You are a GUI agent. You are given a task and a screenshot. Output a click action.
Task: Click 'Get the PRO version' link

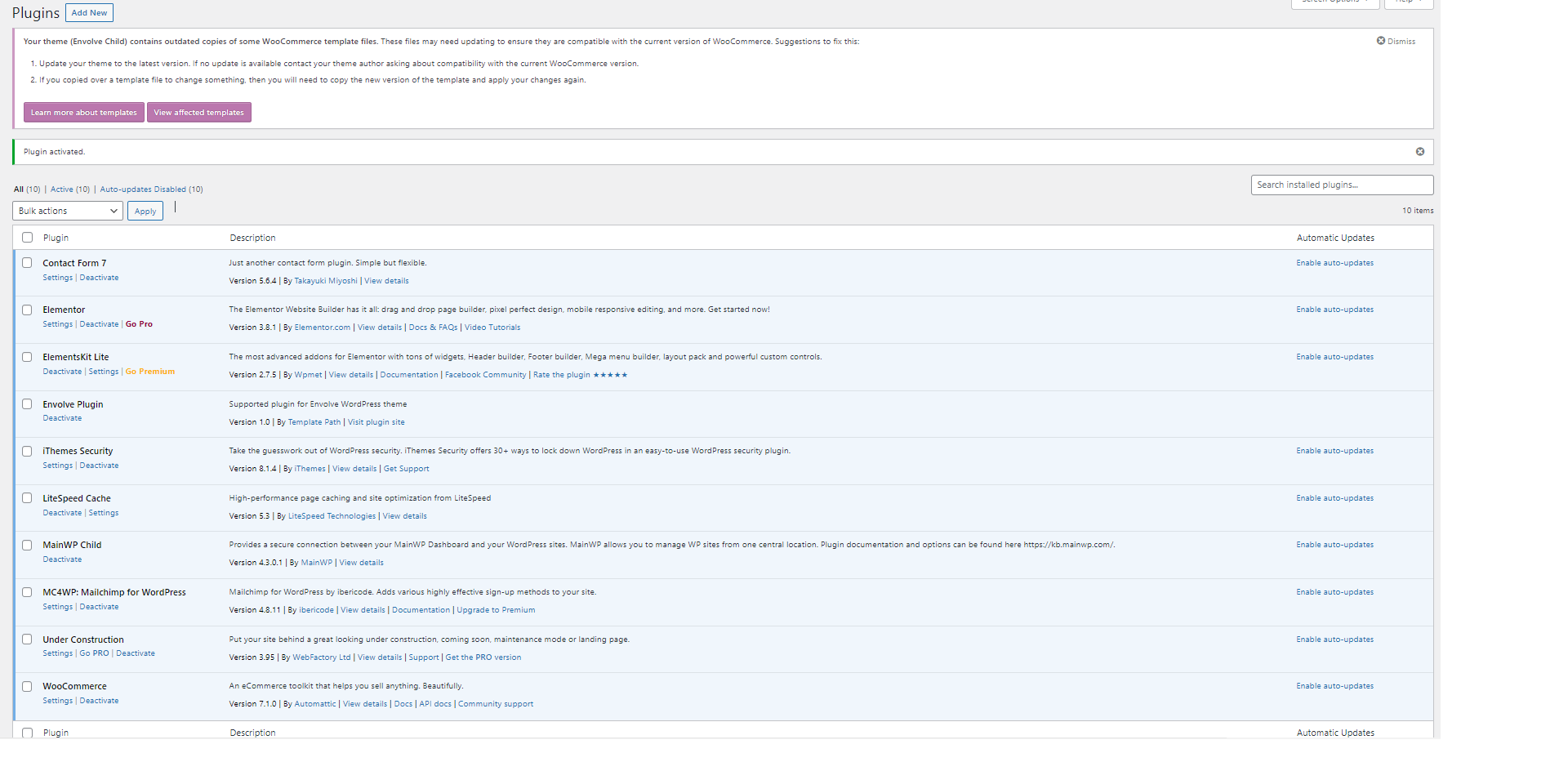pyautogui.click(x=483, y=657)
